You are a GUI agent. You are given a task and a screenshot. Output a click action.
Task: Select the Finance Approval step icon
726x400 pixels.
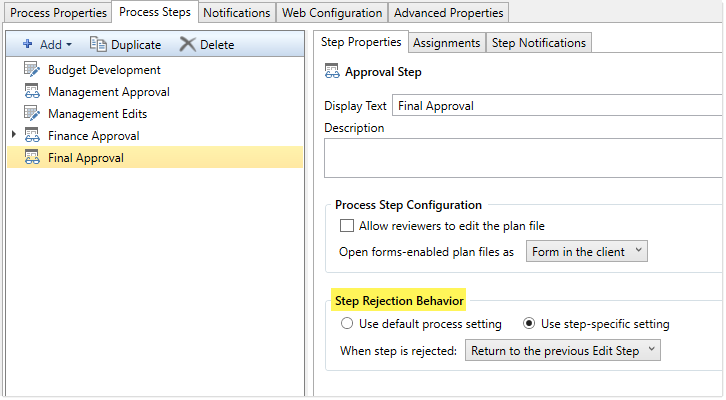click(32, 136)
